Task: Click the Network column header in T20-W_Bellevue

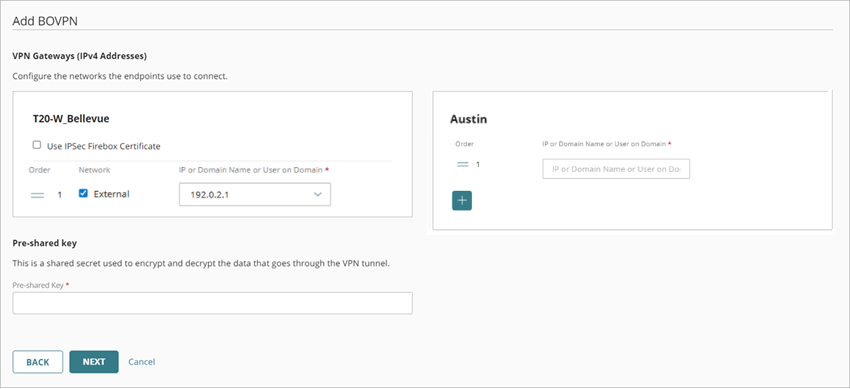Action: pos(94,170)
